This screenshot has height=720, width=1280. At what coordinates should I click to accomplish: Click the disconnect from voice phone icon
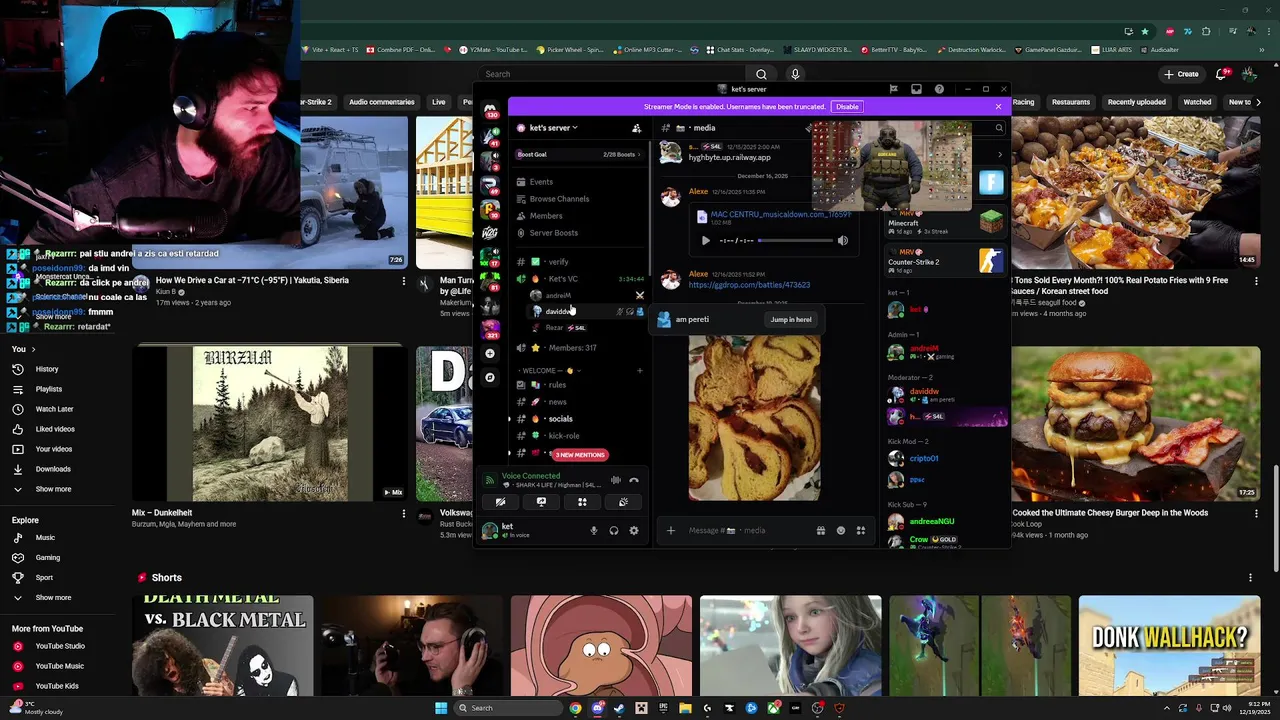pos(634,480)
